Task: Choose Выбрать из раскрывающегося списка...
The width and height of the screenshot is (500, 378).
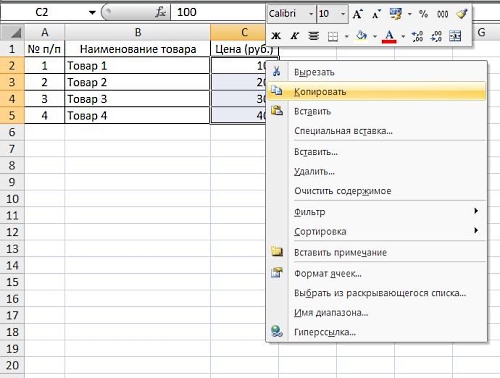Action: tap(377, 293)
